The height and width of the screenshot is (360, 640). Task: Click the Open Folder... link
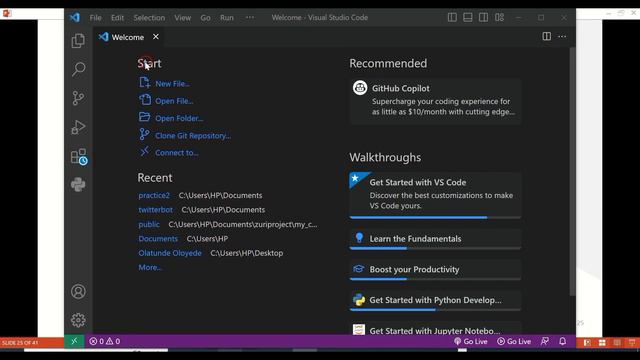(x=179, y=118)
